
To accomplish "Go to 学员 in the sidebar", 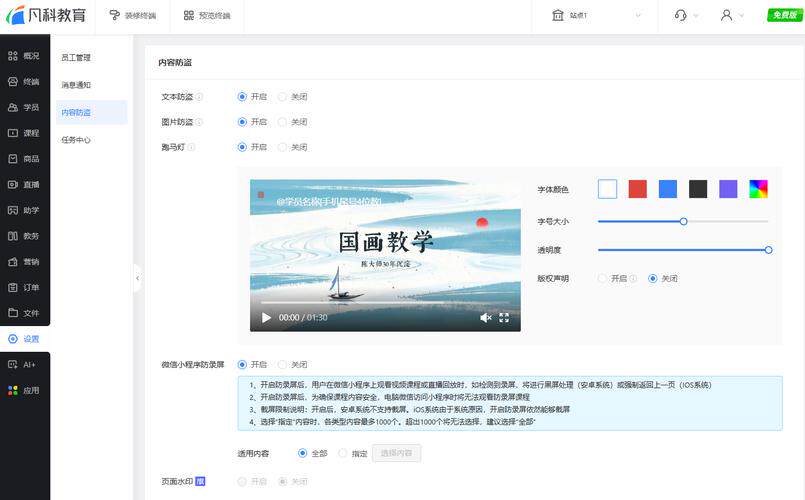I will (24, 107).
